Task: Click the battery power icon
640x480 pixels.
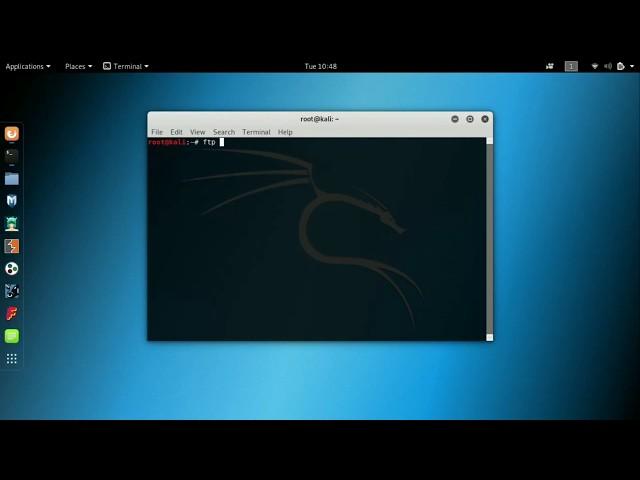Action: (x=621, y=66)
